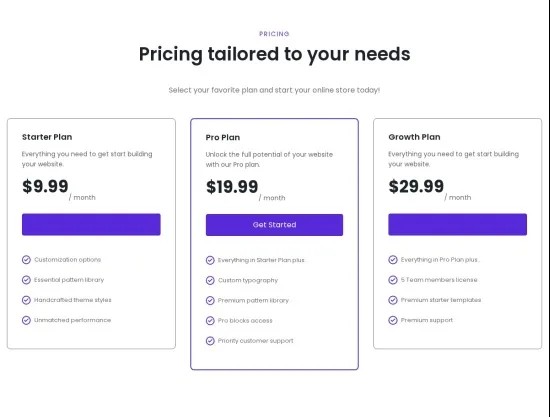Image resolution: width=550 pixels, height=417 pixels.
Task: Click checkmark icon beside Custom typography
Action: tap(210, 280)
